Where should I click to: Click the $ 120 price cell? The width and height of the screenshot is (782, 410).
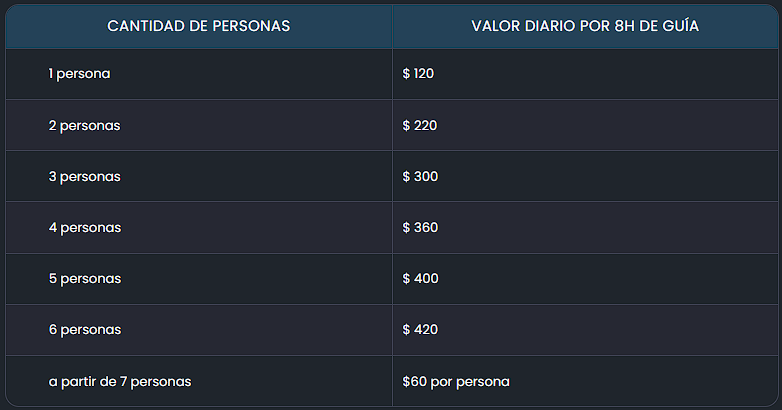pos(418,74)
